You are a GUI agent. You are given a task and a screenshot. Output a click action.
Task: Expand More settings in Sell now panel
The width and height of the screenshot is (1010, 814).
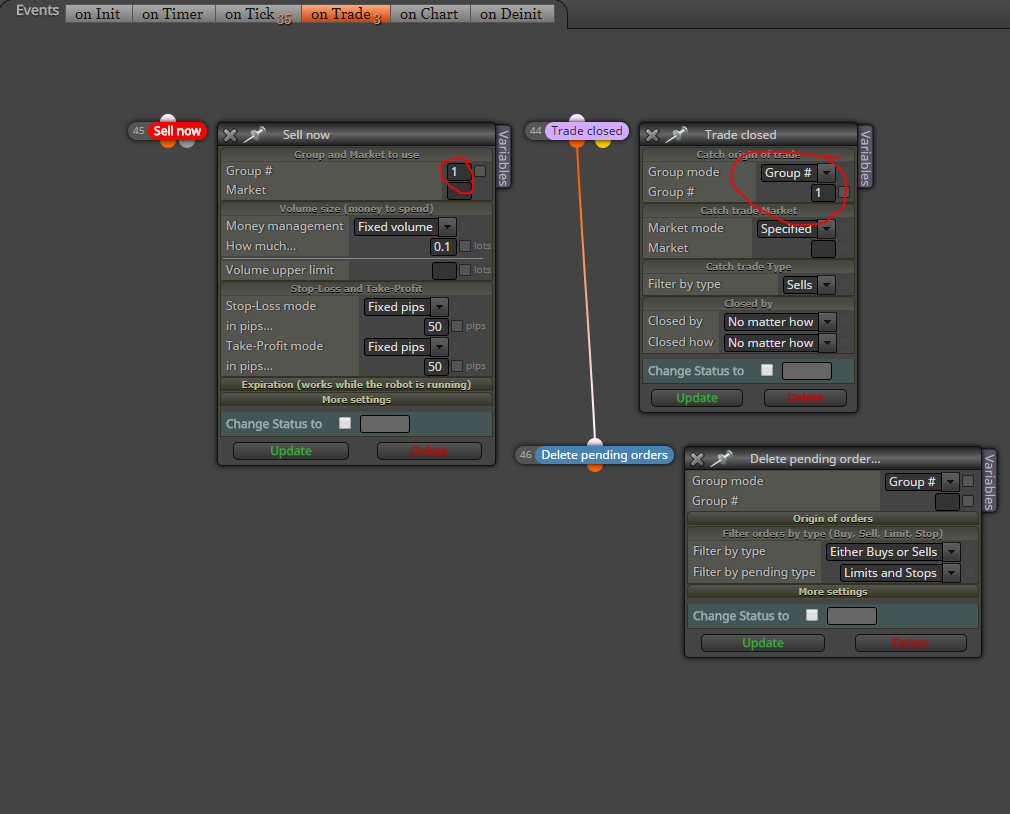tap(356, 400)
